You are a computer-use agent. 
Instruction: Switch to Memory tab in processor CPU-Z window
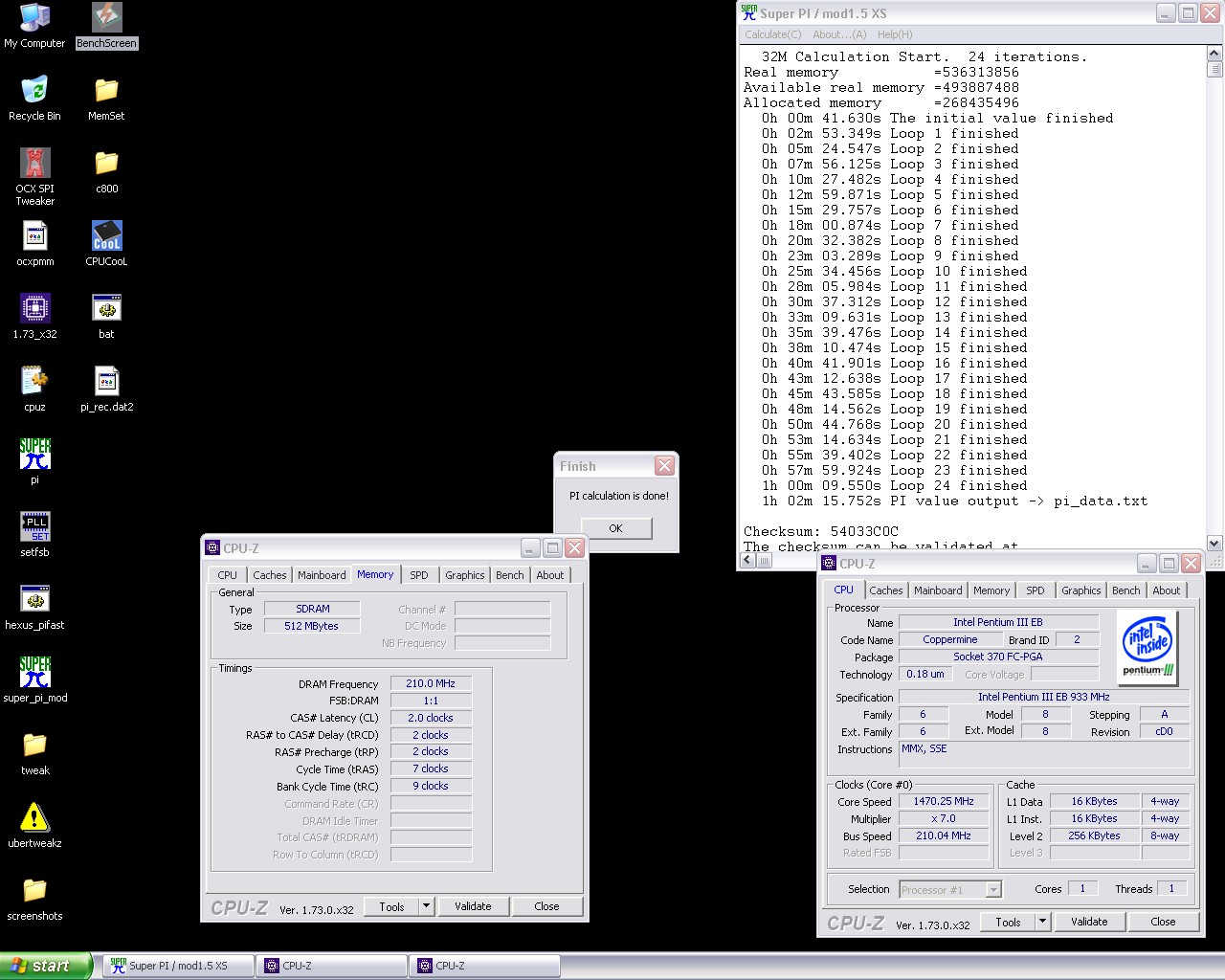tap(991, 590)
